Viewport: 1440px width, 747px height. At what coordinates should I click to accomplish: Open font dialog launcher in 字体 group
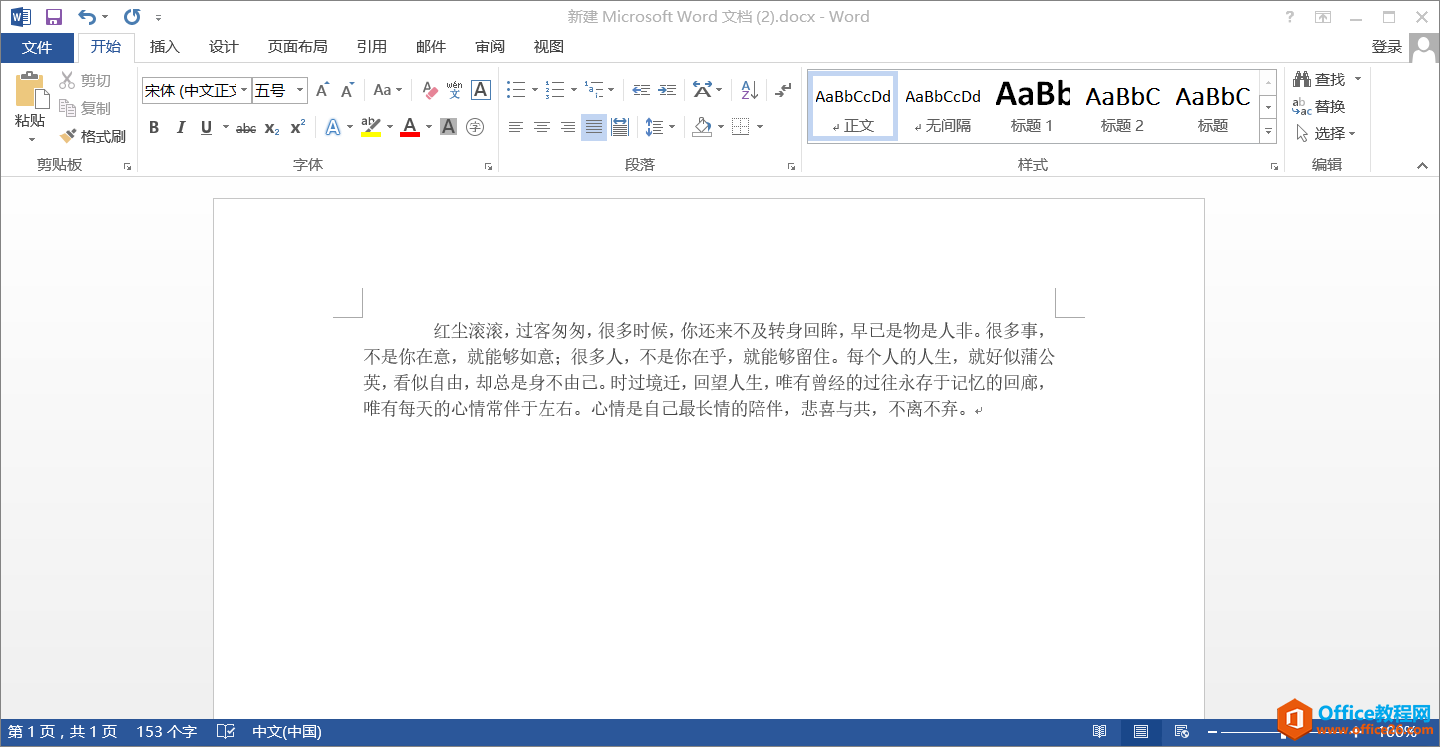pos(488,166)
